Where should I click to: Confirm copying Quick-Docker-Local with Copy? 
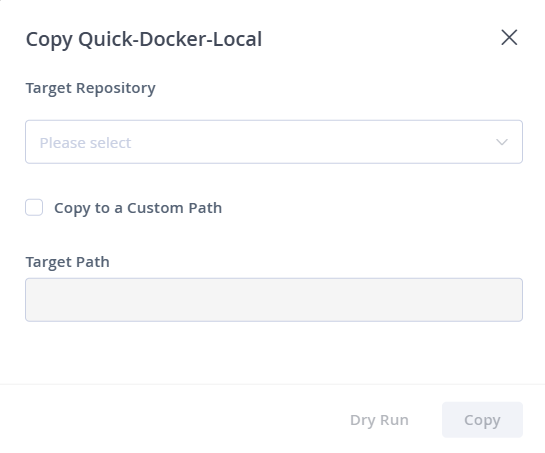coord(482,420)
